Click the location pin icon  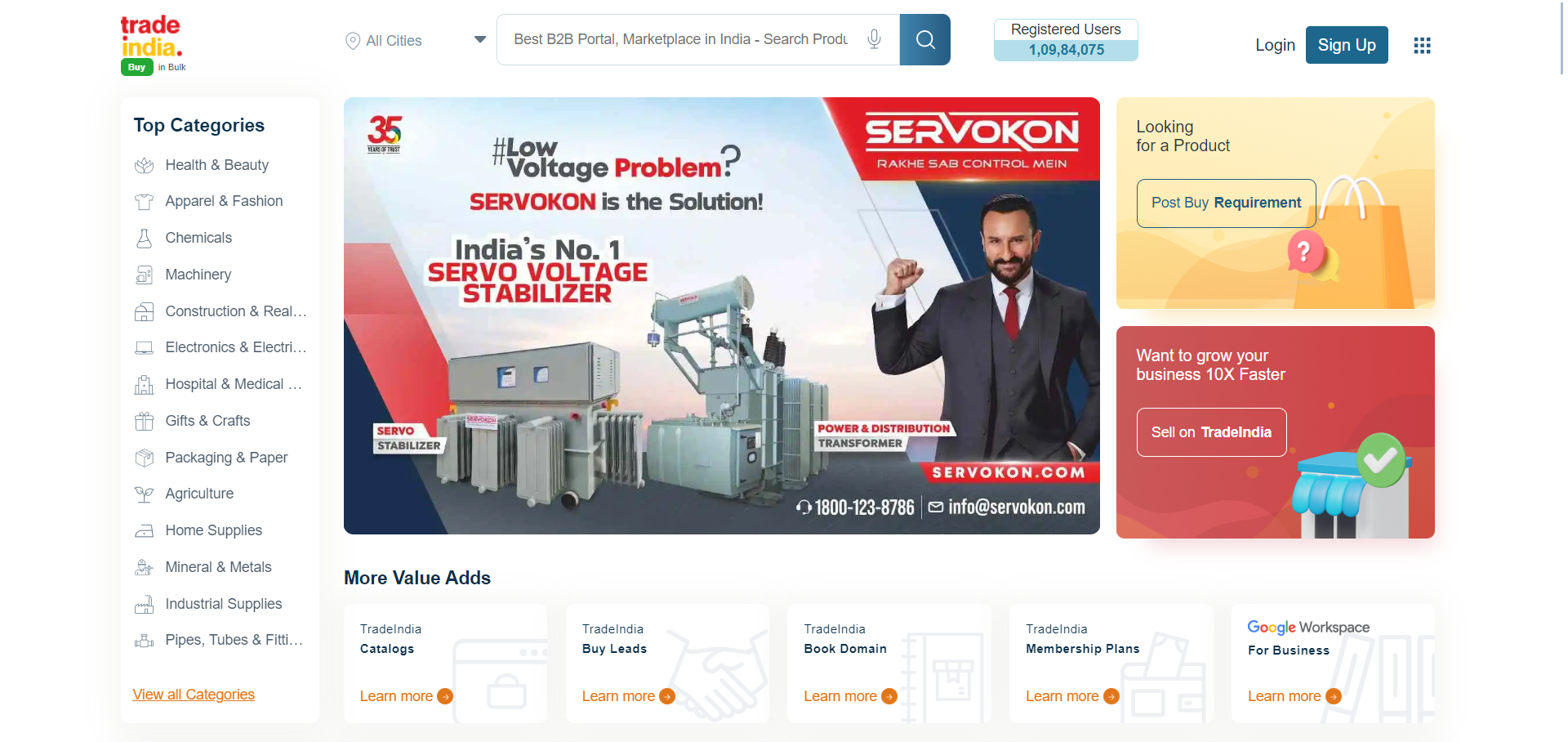[353, 41]
